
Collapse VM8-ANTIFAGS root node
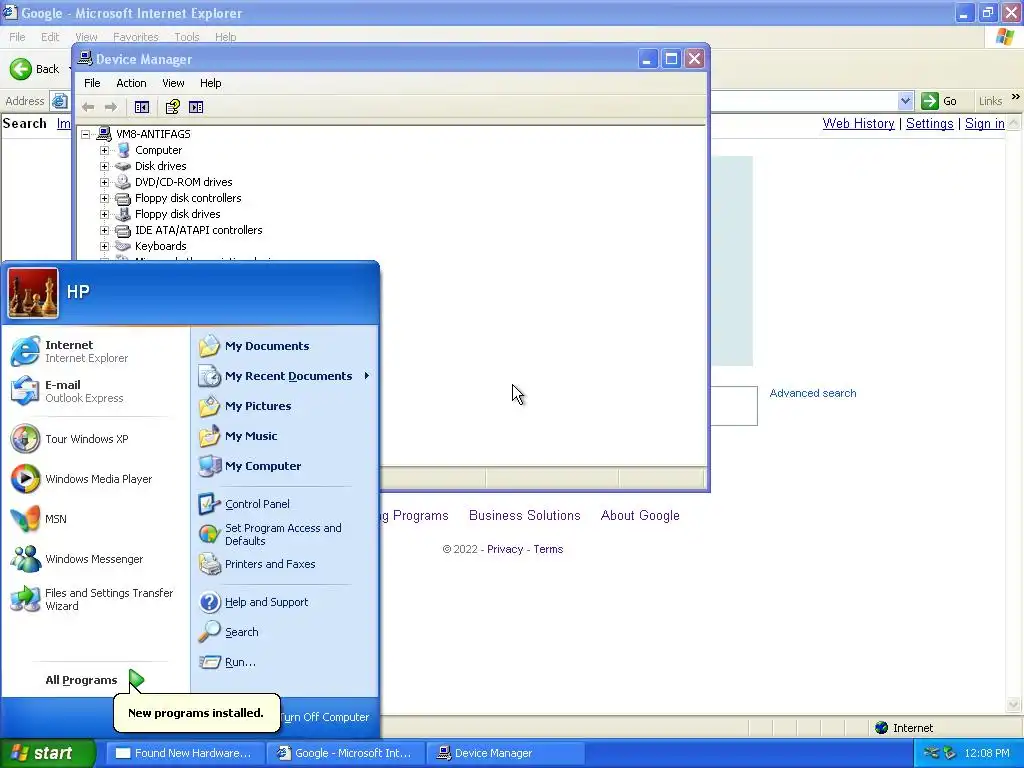coord(86,135)
